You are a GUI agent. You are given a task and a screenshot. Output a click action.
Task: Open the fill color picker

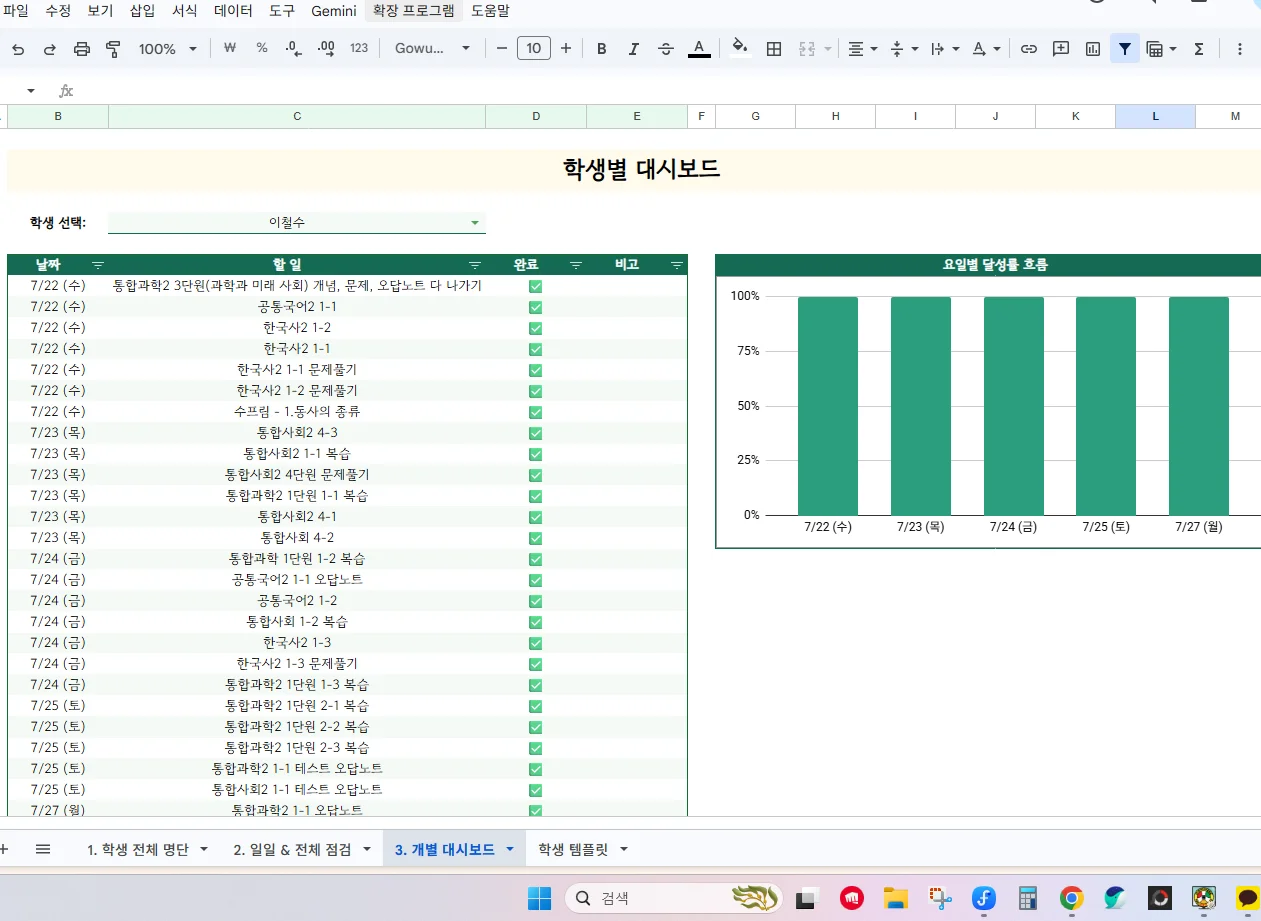pos(740,48)
